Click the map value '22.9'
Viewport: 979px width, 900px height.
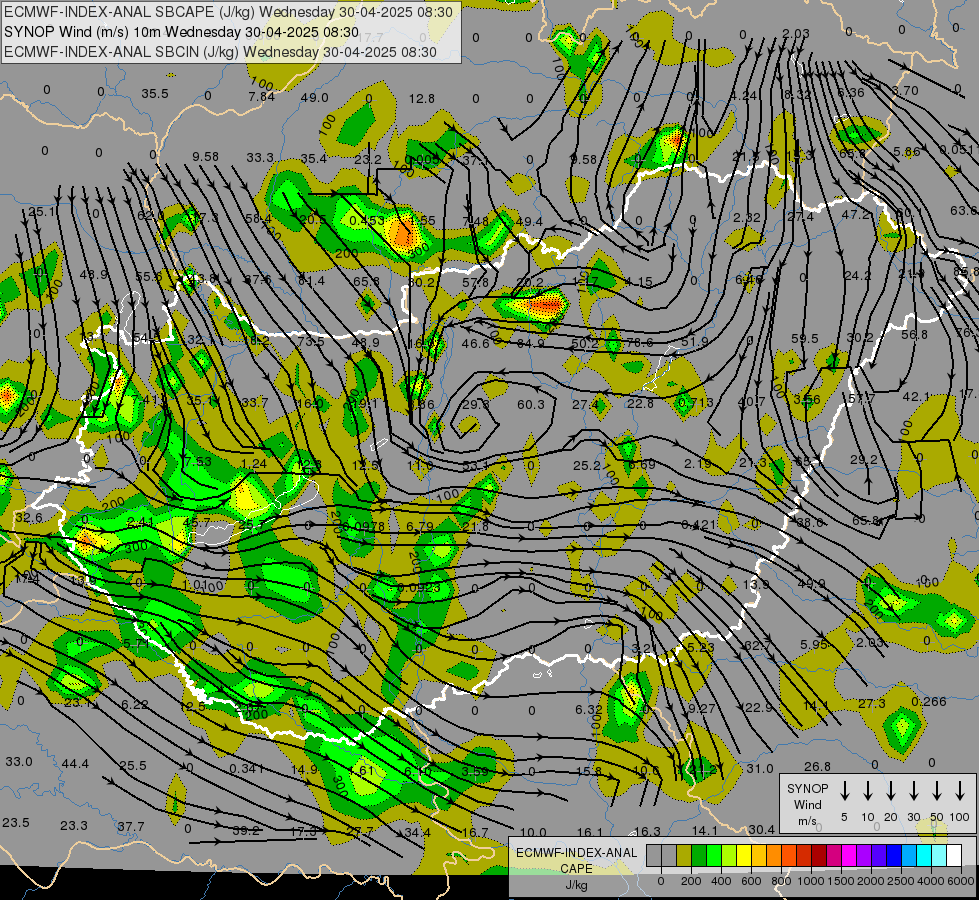pos(759,707)
